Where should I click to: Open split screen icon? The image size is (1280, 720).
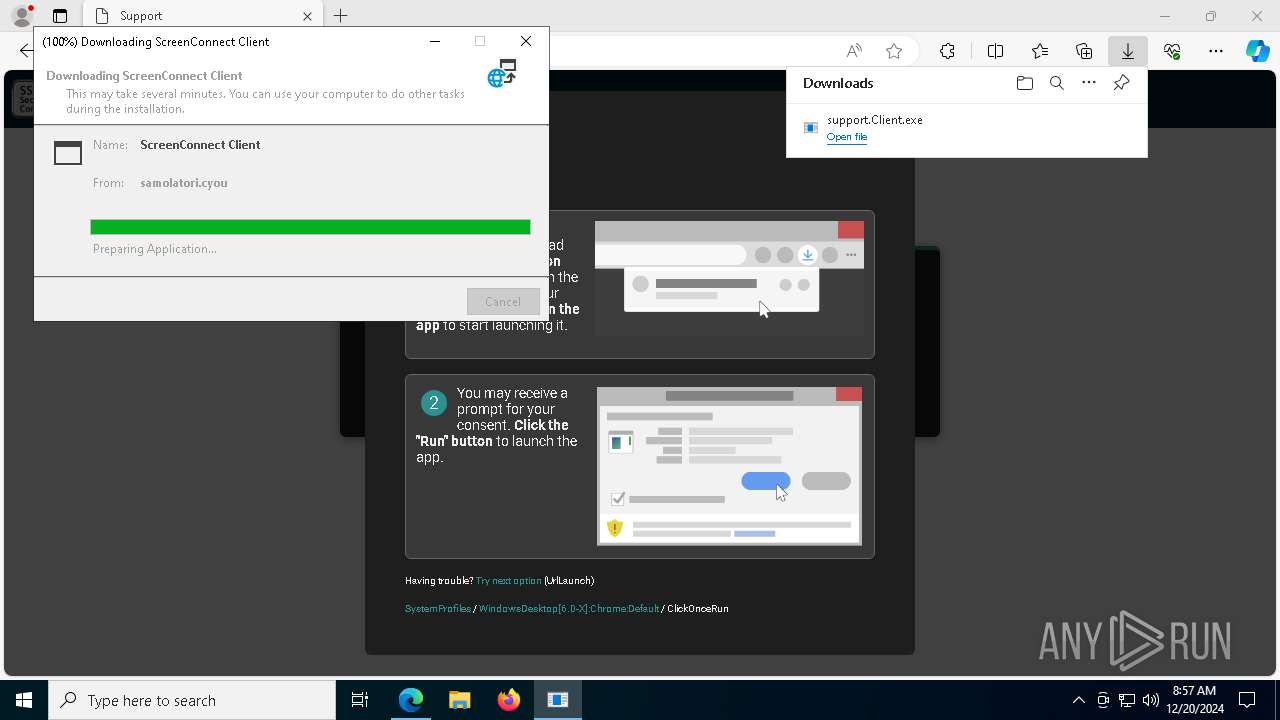(x=995, y=51)
